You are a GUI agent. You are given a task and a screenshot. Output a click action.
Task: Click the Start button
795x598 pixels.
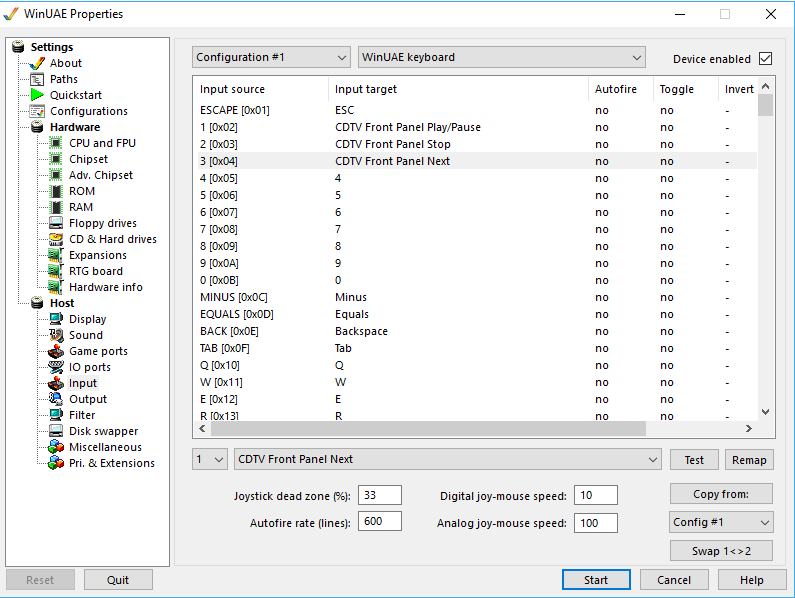pyautogui.click(x=596, y=580)
